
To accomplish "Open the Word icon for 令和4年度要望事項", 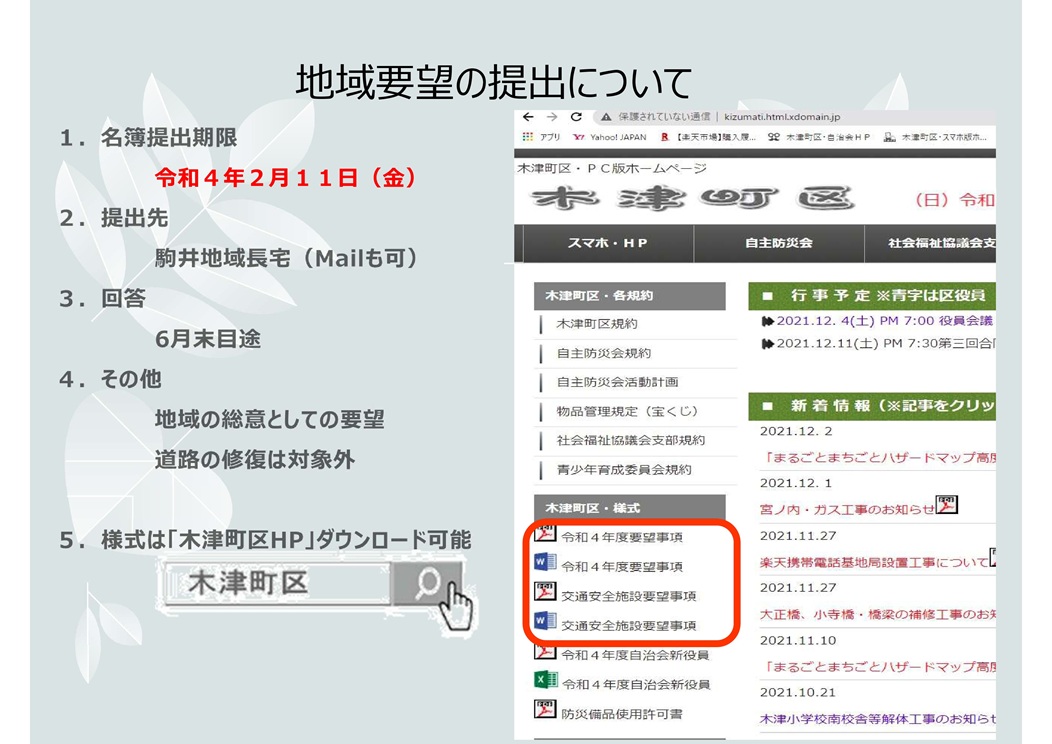I will tap(545, 563).
